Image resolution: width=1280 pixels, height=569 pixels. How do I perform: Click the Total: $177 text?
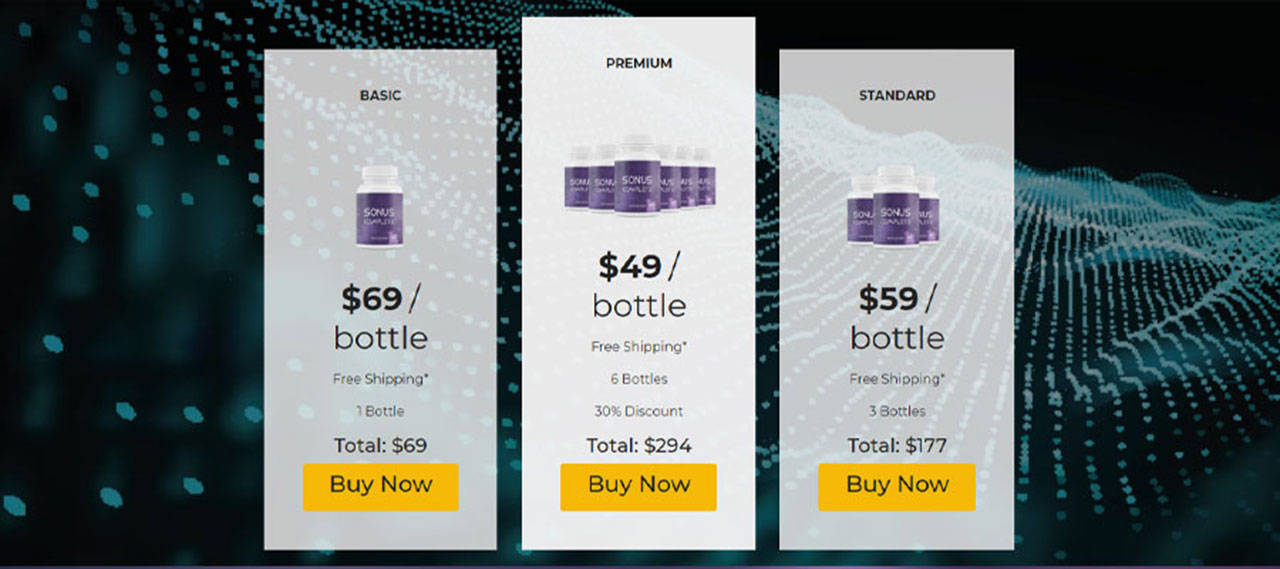(897, 446)
